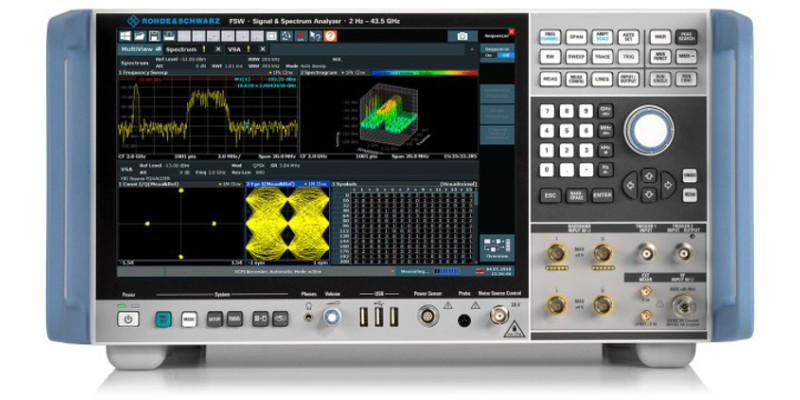The height and width of the screenshot is (400, 800).
Task: Click the open folder icon in toolbar
Action: (x=141, y=36)
